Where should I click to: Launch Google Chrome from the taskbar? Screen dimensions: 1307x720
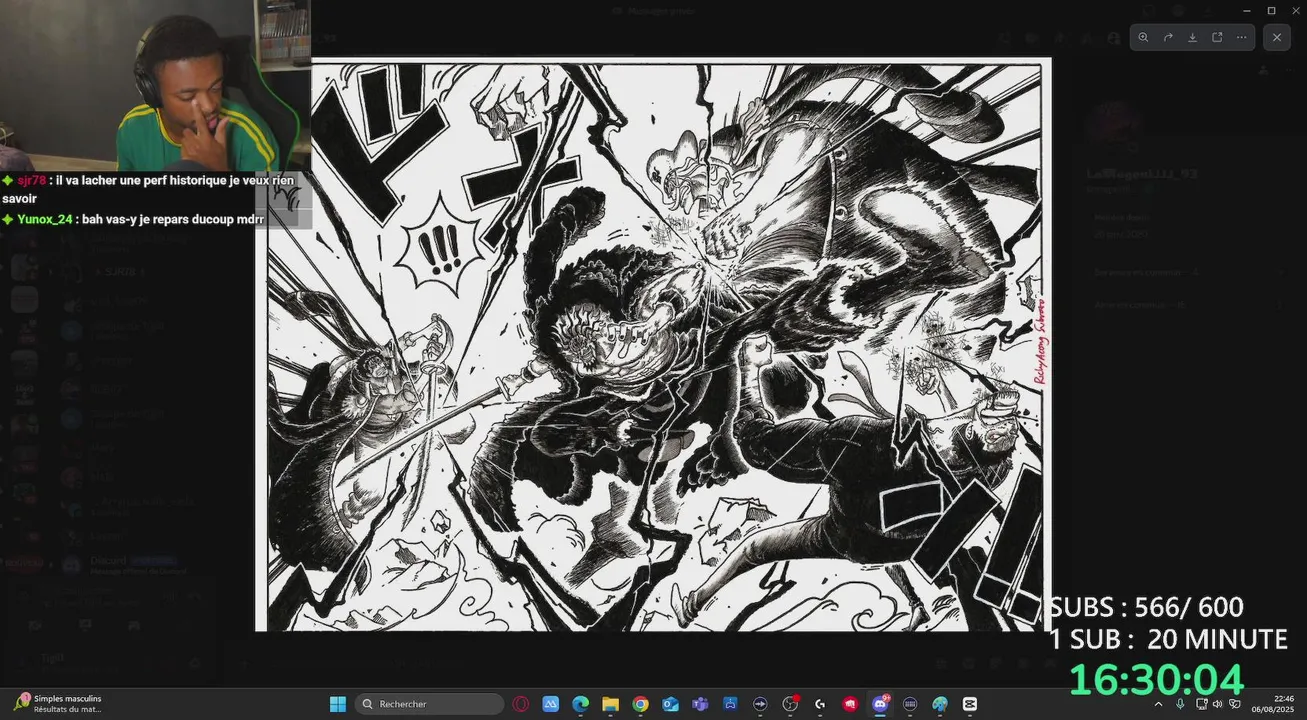coord(640,704)
